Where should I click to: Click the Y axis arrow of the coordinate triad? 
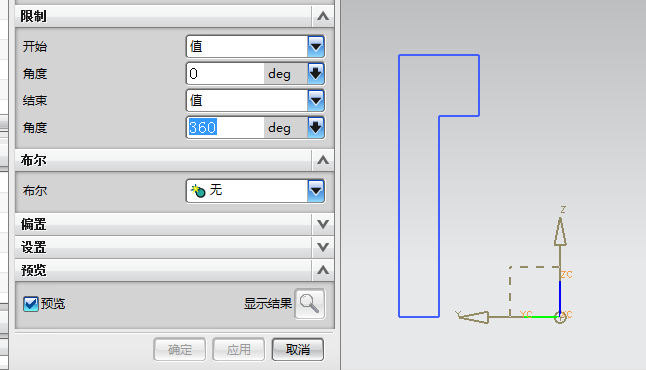474,317
